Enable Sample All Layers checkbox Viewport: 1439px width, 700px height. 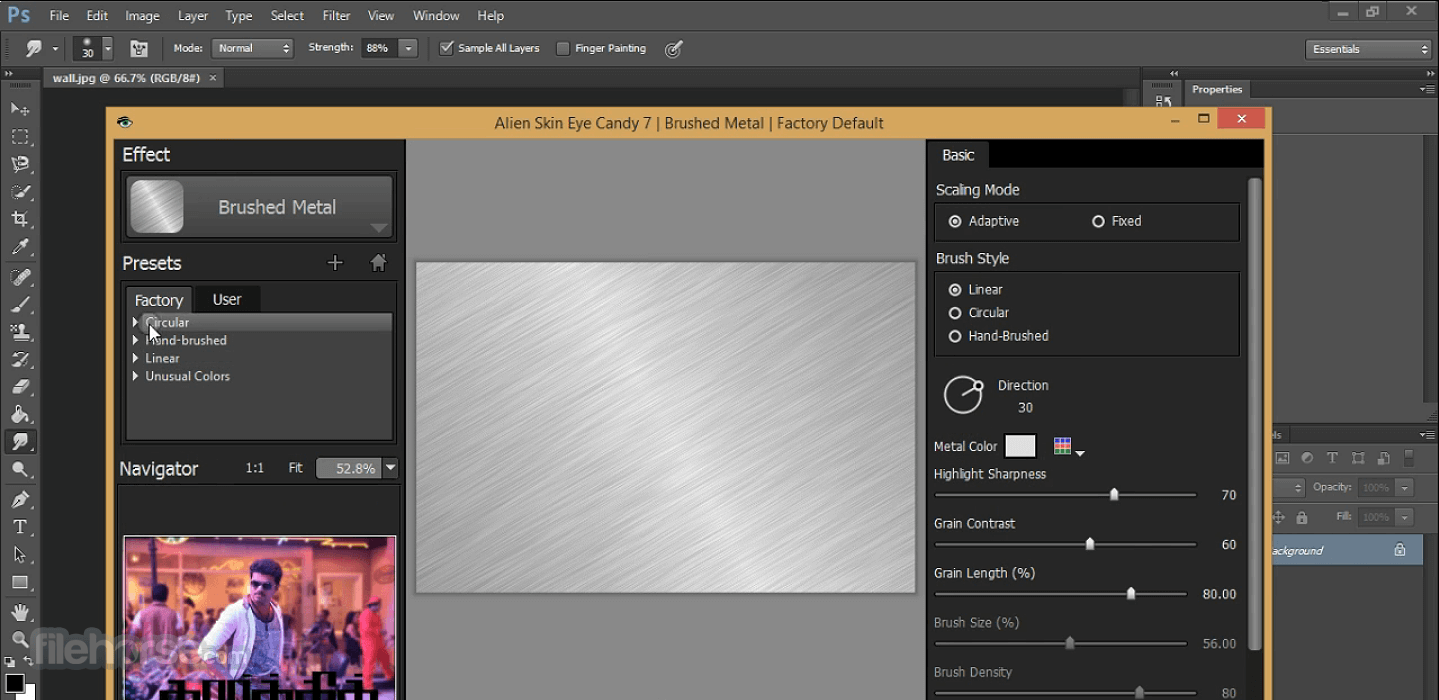(x=447, y=48)
